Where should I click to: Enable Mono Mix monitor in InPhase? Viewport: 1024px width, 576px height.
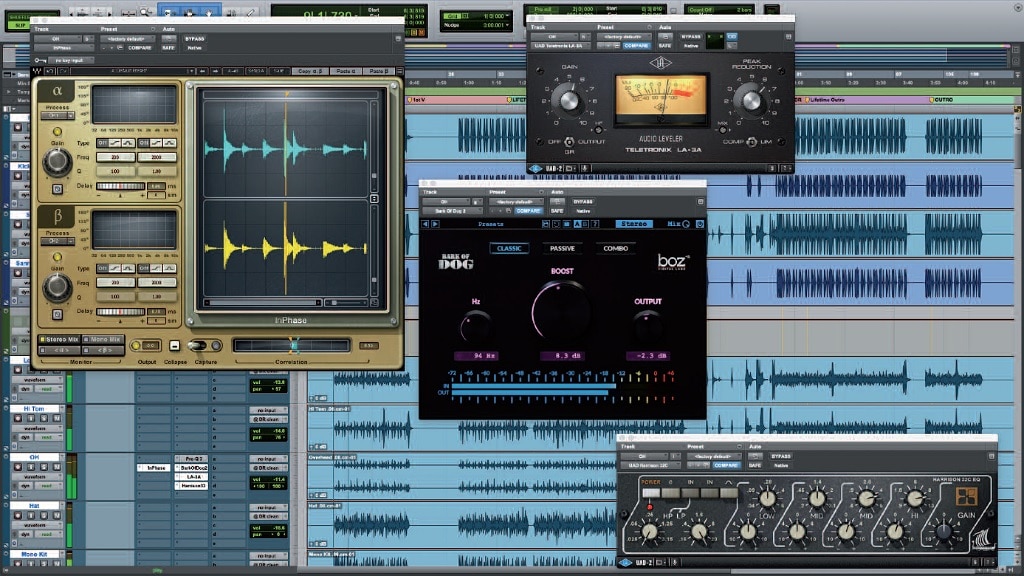[103, 340]
